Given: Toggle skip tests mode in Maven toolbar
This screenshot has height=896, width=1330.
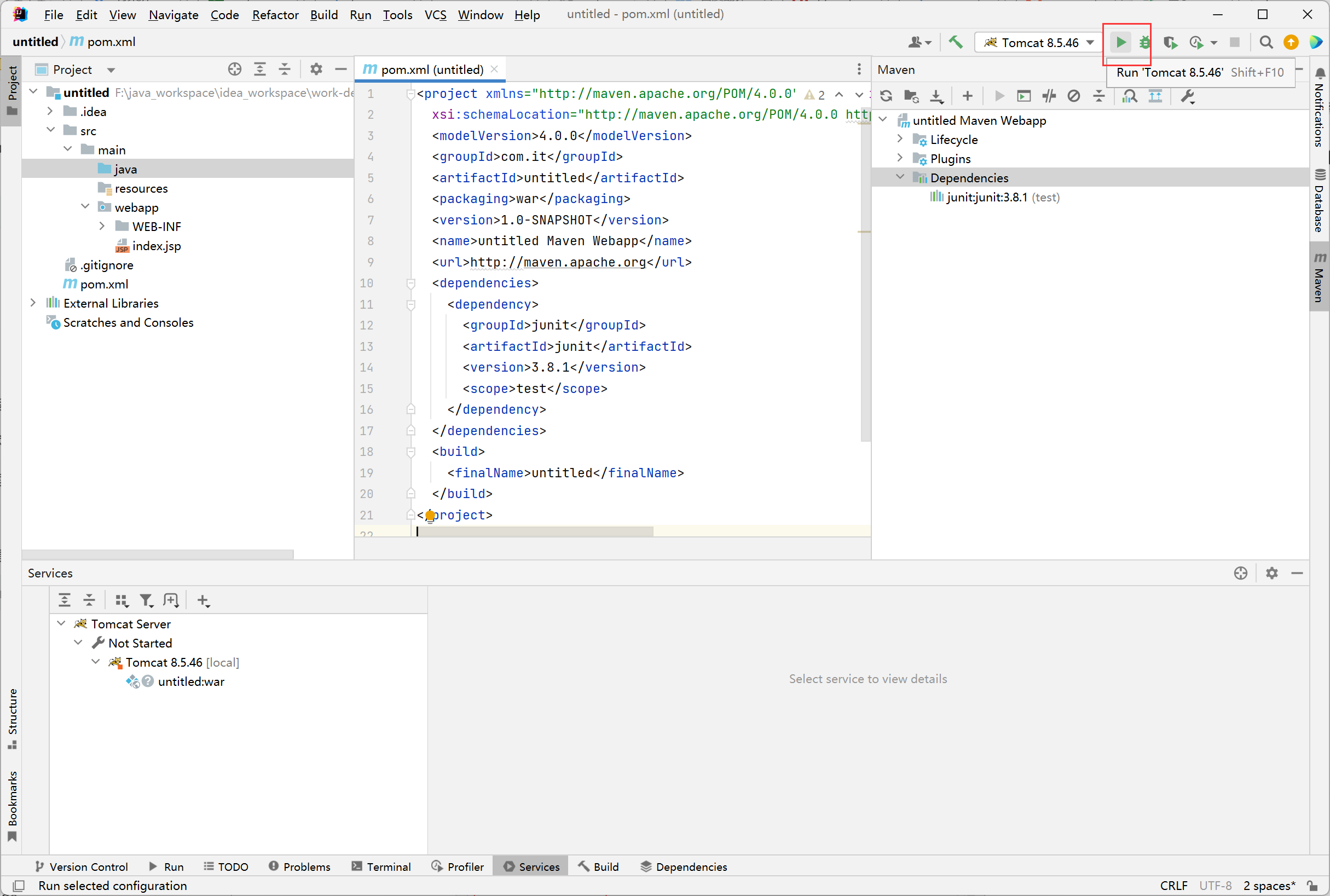Looking at the screenshot, I should [1073, 96].
